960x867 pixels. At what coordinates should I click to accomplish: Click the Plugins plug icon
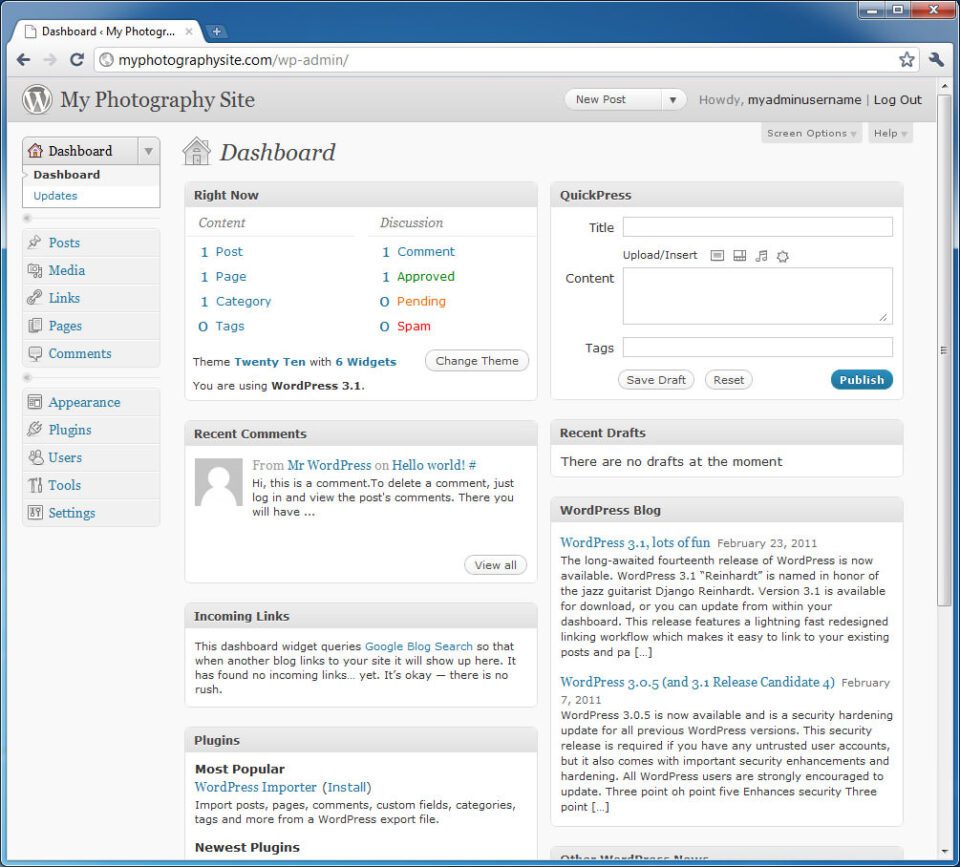(34, 429)
